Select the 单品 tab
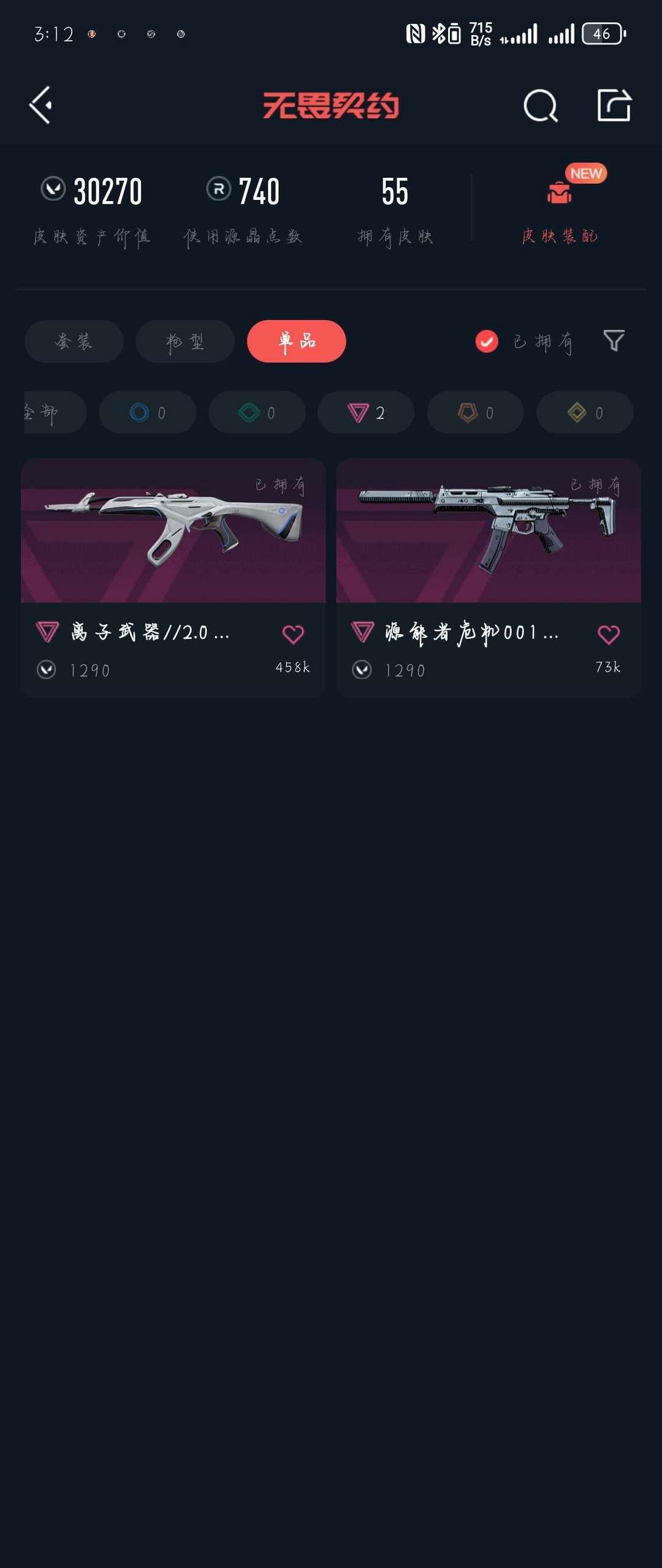This screenshot has height=1568, width=662. 297,341
